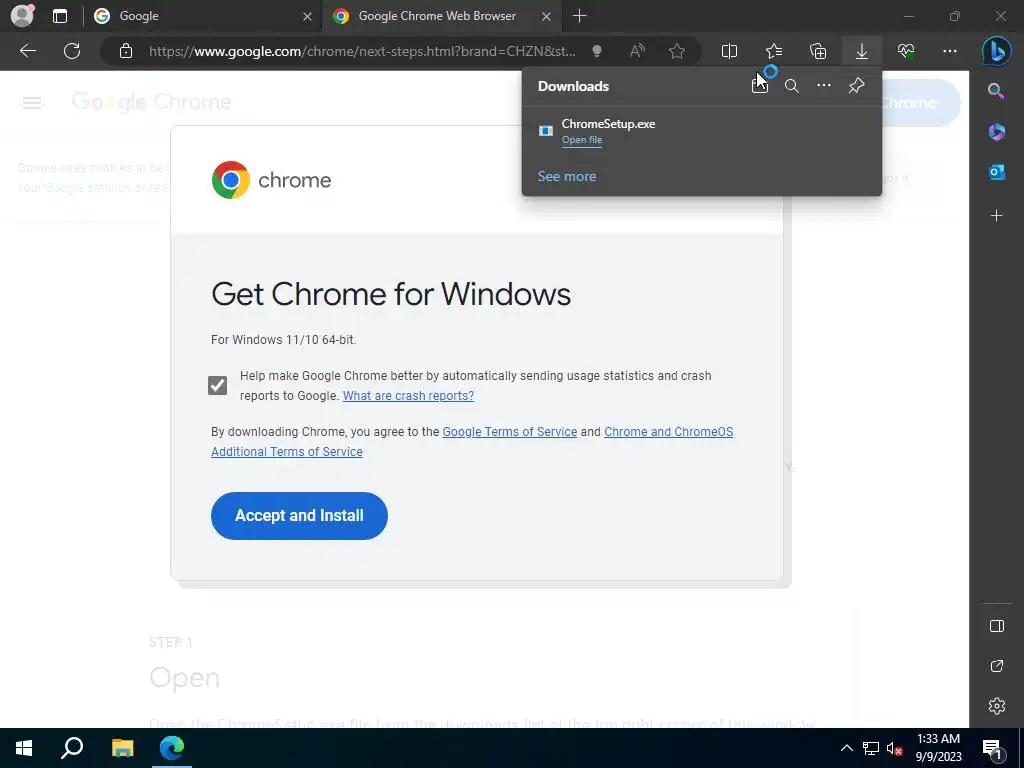The width and height of the screenshot is (1024, 768).
Task: Open What are crash reports link
Action: point(408,396)
